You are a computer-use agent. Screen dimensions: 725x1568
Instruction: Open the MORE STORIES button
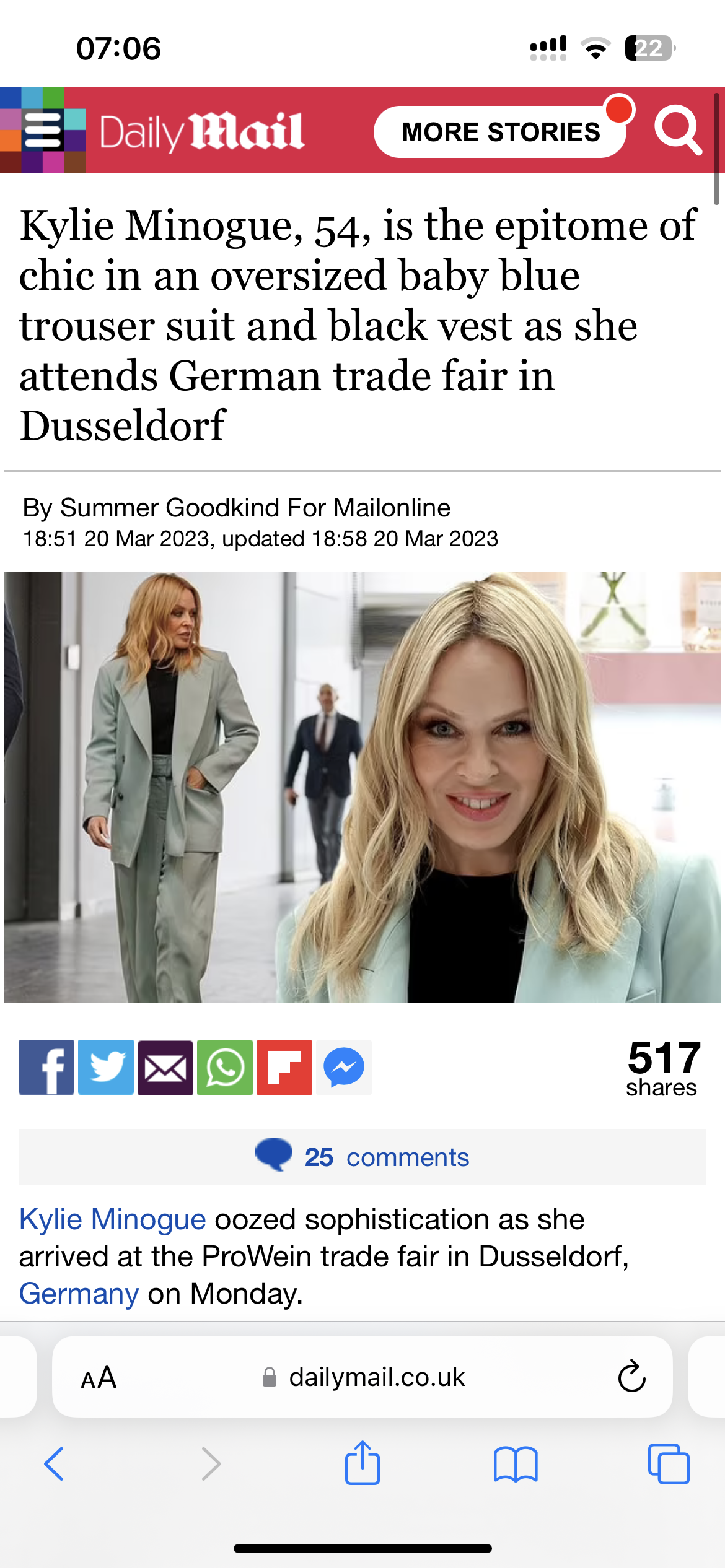(501, 132)
